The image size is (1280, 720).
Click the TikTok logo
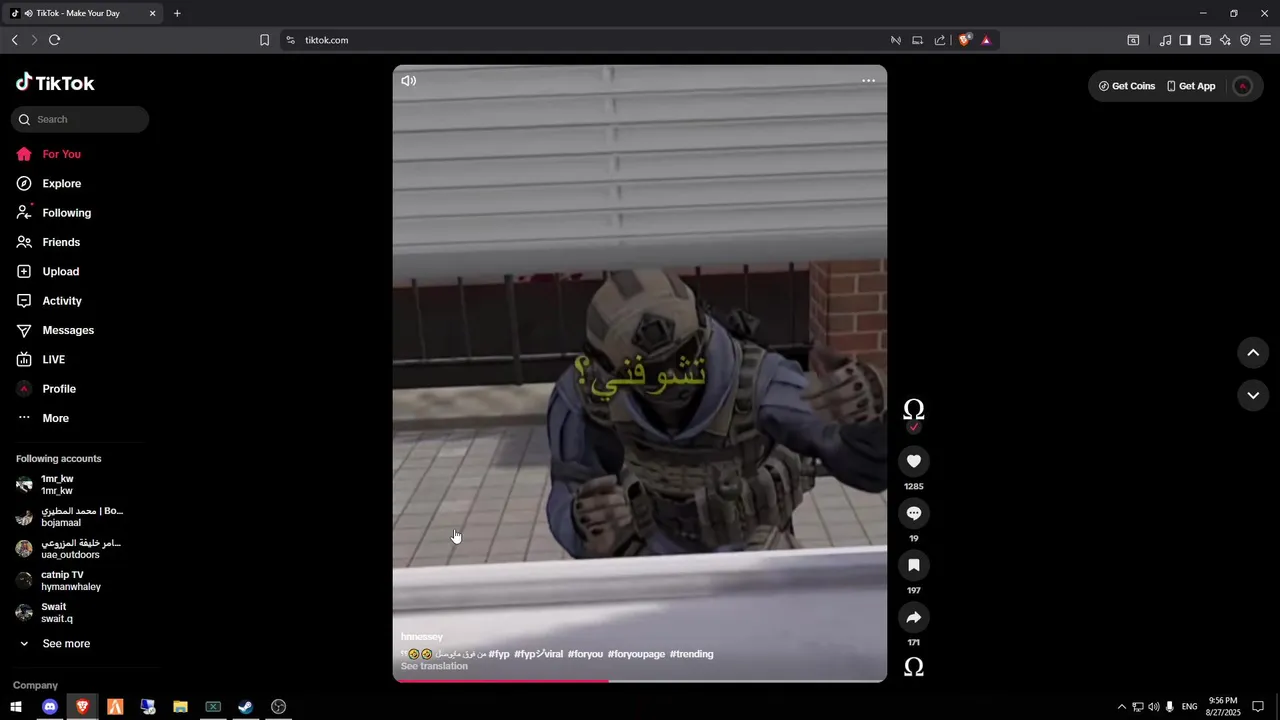click(55, 83)
